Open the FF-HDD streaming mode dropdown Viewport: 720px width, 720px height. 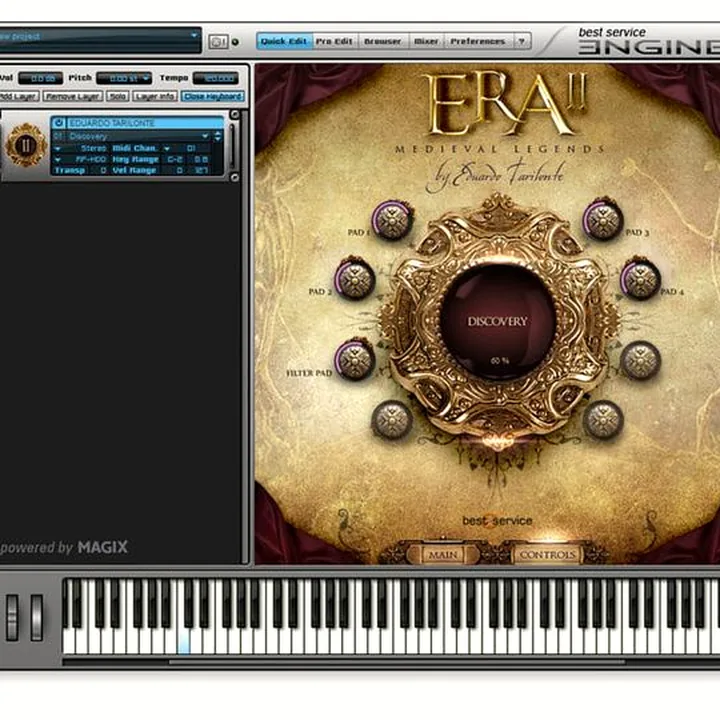58,159
